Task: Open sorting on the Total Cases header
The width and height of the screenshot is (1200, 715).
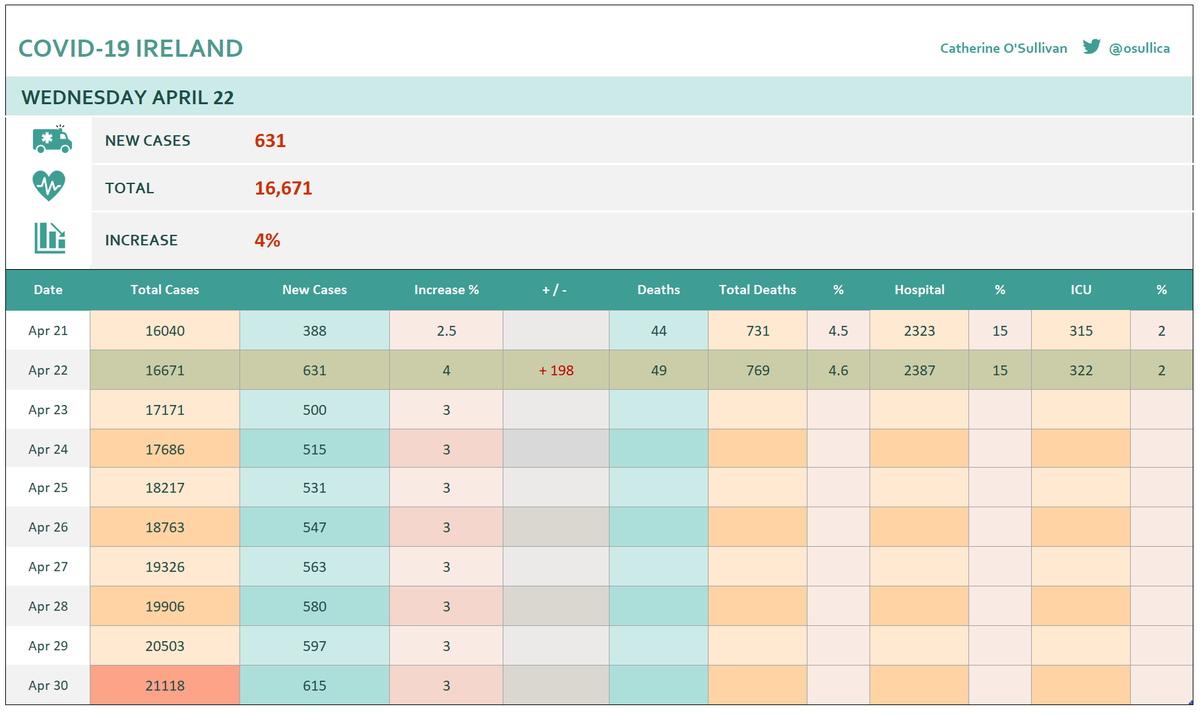Action: coord(164,290)
